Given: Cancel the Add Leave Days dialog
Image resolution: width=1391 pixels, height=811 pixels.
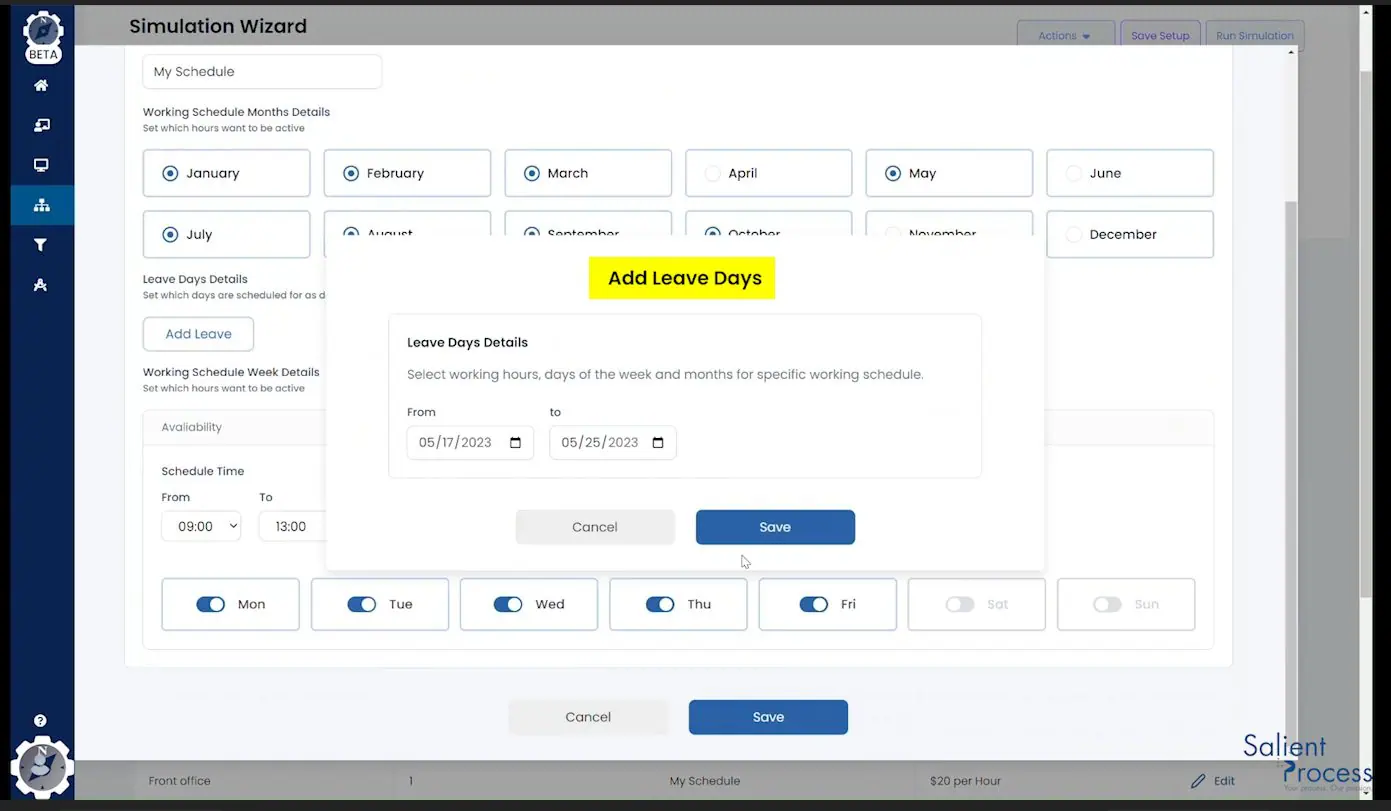Looking at the screenshot, I should [595, 527].
